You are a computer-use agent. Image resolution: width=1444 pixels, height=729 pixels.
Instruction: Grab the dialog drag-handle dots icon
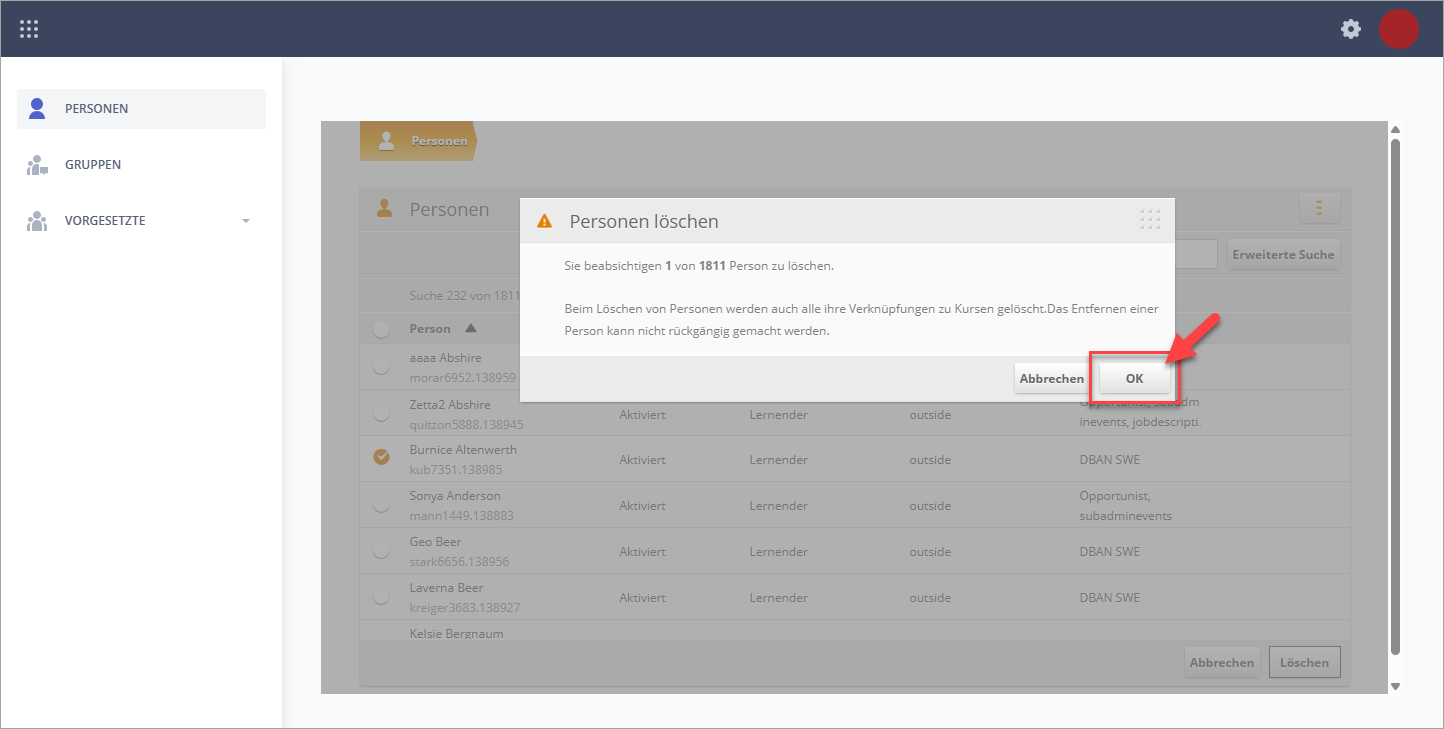[1149, 220]
